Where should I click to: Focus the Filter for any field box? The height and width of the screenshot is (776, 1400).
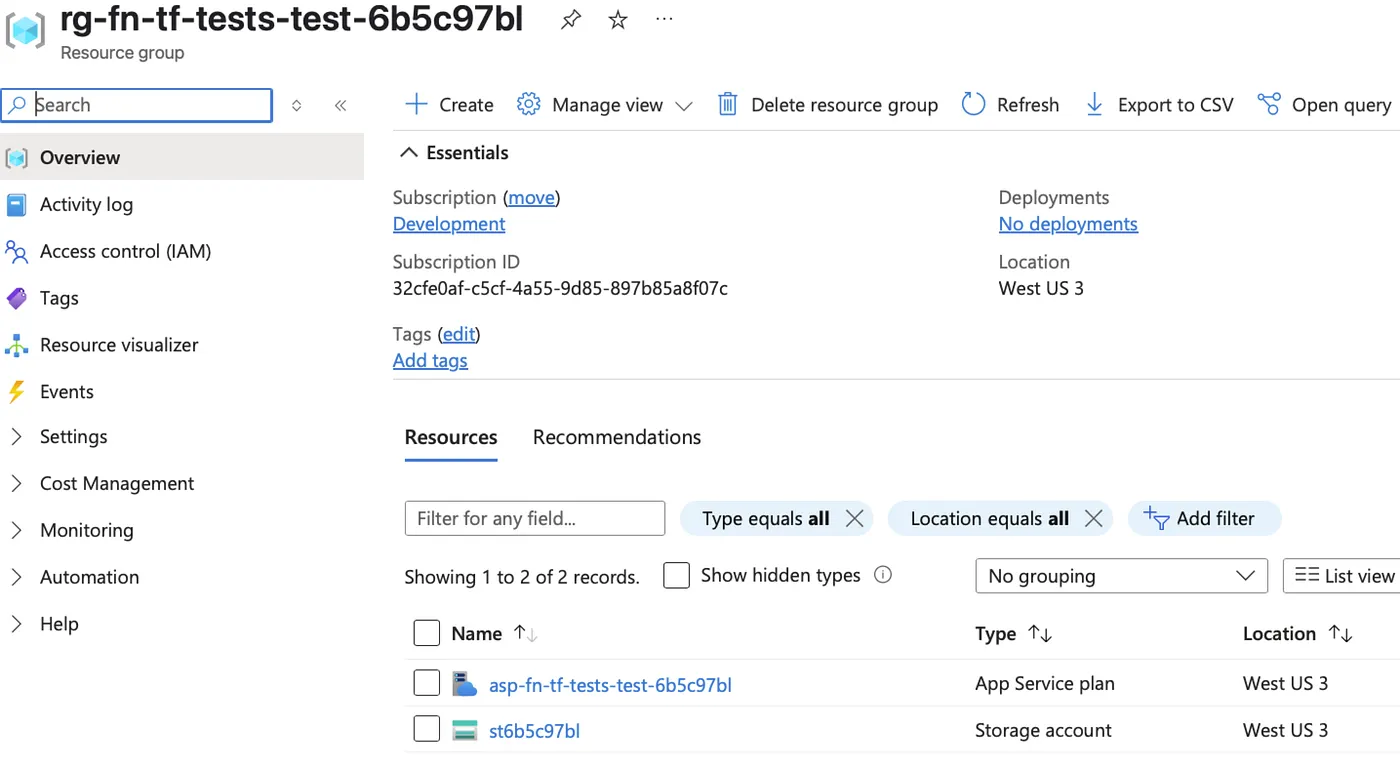click(535, 518)
